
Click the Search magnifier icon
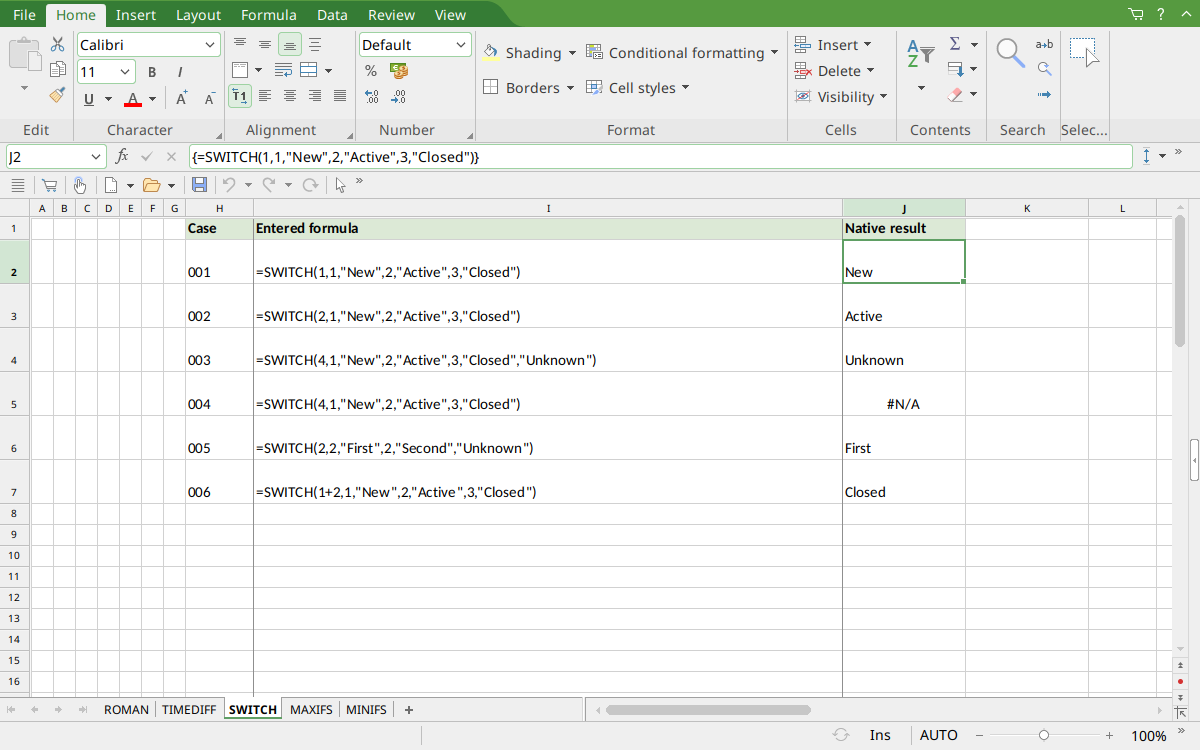pos(1010,53)
